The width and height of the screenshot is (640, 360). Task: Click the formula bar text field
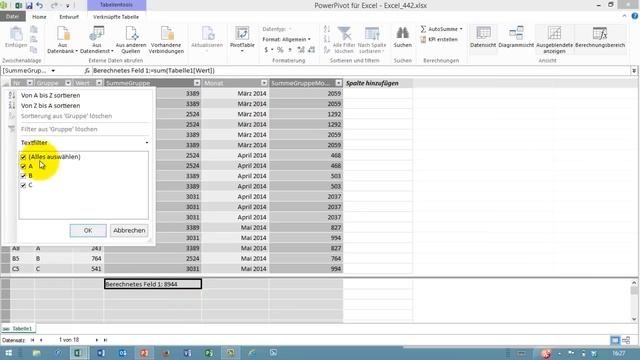pyautogui.click(x=361, y=71)
